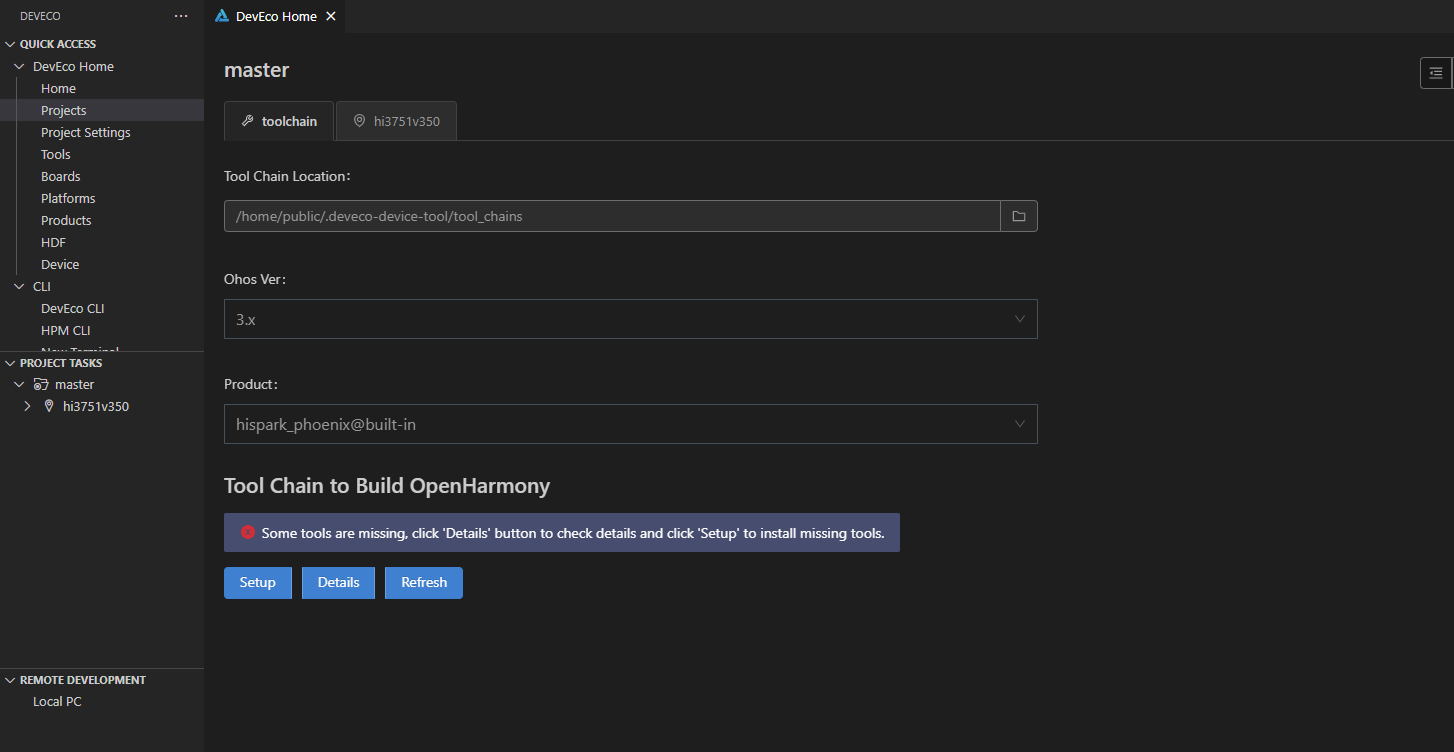This screenshot has height=752, width=1454.
Task: Collapse the REMOTE DEVELOPMENT section
Action: point(11,680)
